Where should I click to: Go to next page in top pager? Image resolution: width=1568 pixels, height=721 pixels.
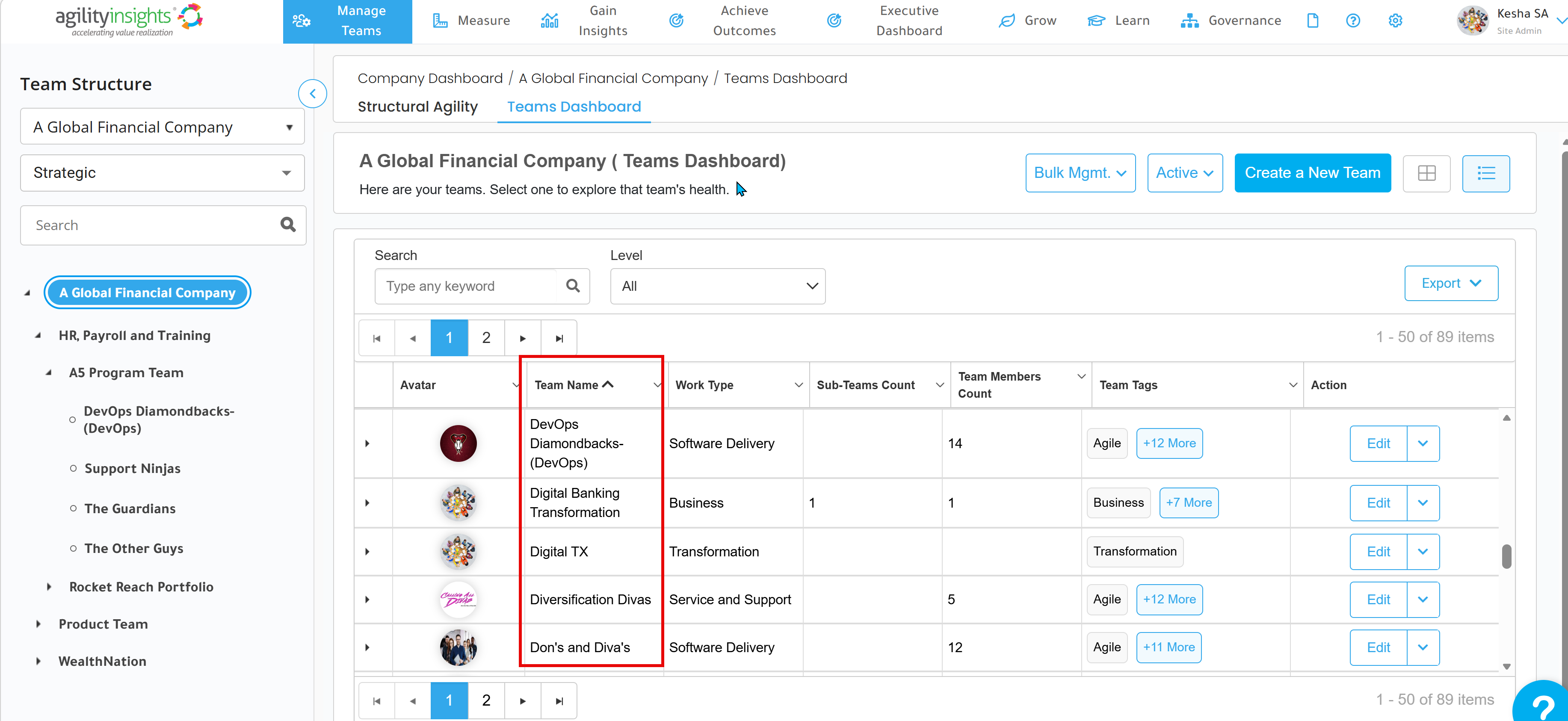click(522, 338)
